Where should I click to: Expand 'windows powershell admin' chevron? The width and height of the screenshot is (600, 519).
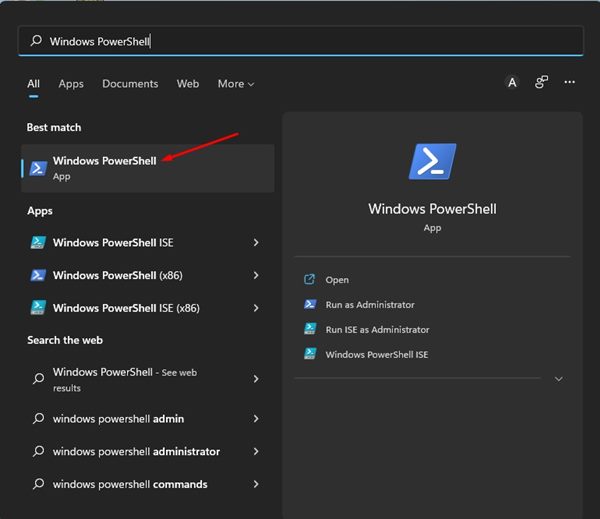point(256,419)
